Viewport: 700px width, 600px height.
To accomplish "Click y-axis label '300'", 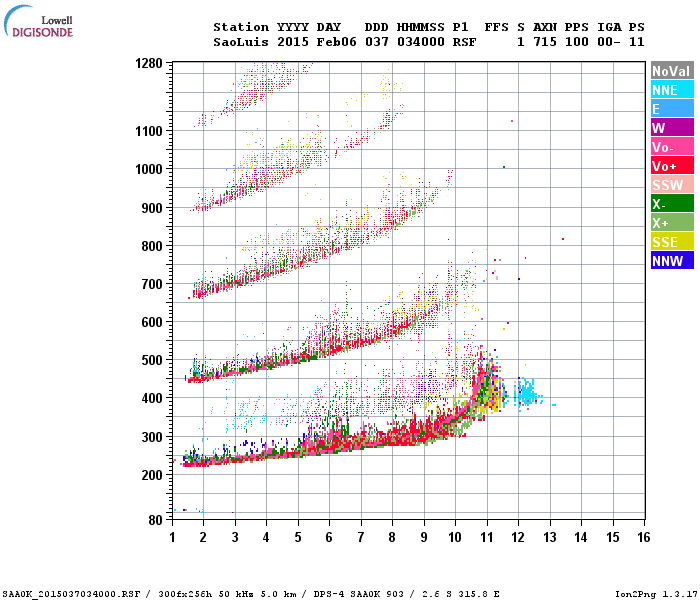I will pyautogui.click(x=152, y=437).
